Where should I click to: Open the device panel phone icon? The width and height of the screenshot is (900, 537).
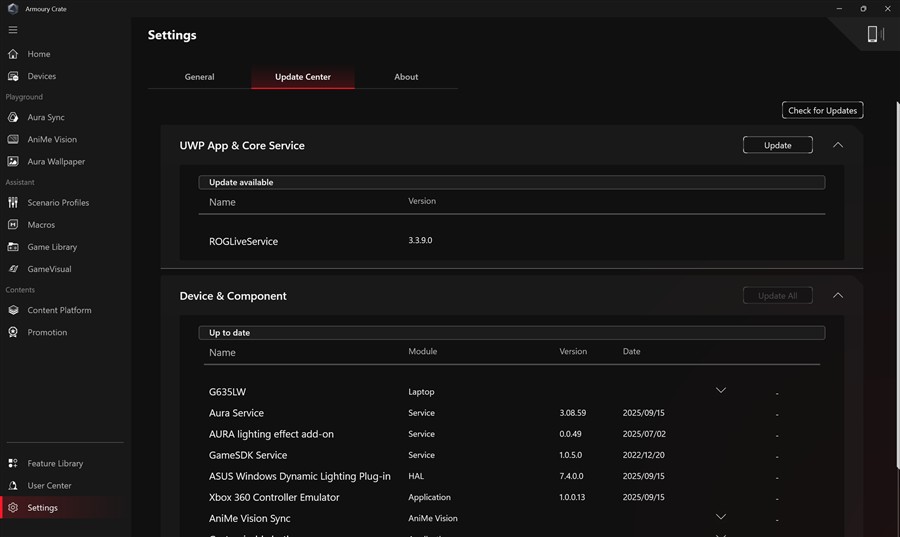tap(873, 34)
